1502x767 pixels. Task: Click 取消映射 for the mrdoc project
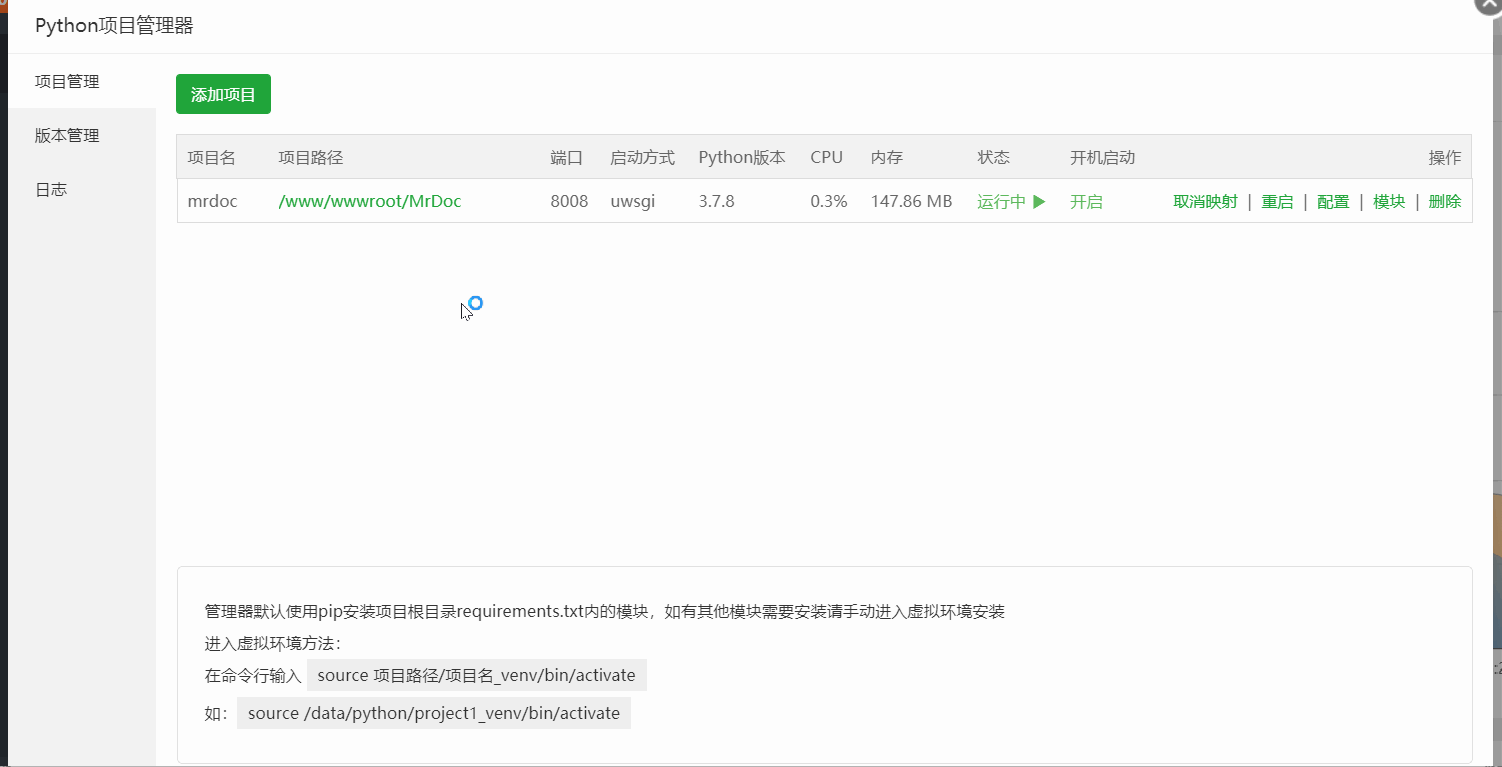1205,202
